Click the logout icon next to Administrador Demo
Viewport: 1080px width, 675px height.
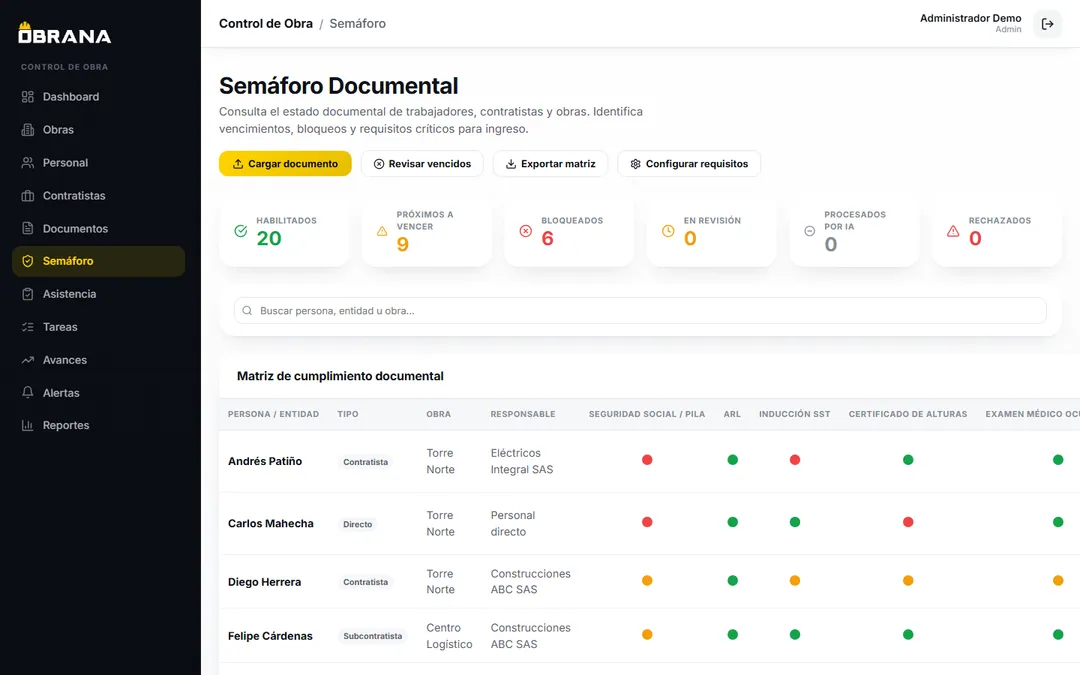(1047, 24)
